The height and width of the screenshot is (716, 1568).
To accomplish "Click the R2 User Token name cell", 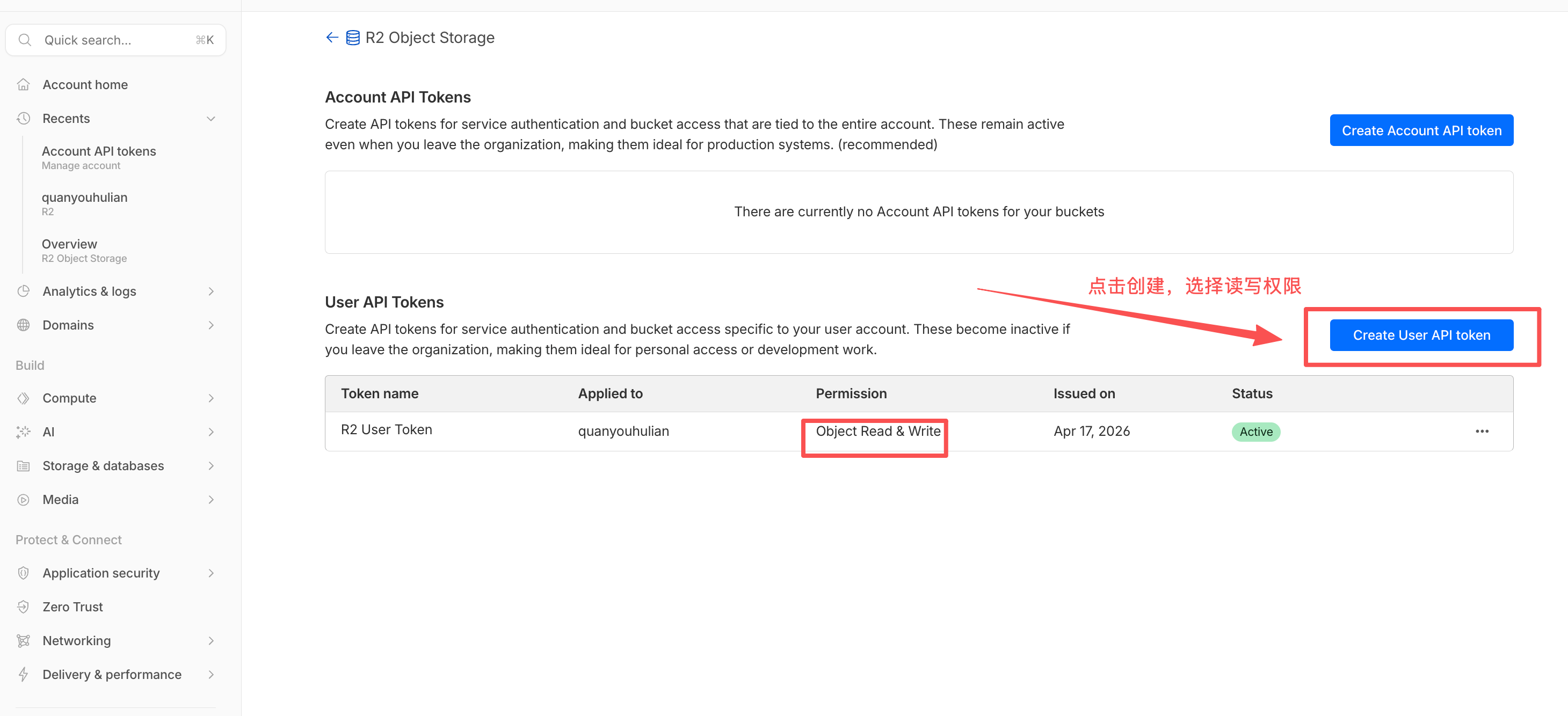I will pyautogui.click(x=387, y=429).
